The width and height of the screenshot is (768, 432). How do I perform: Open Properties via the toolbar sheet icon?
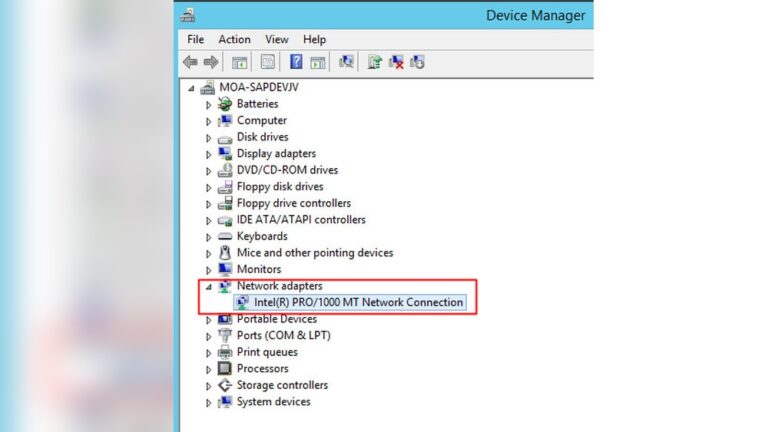click(x=267, y=62)
